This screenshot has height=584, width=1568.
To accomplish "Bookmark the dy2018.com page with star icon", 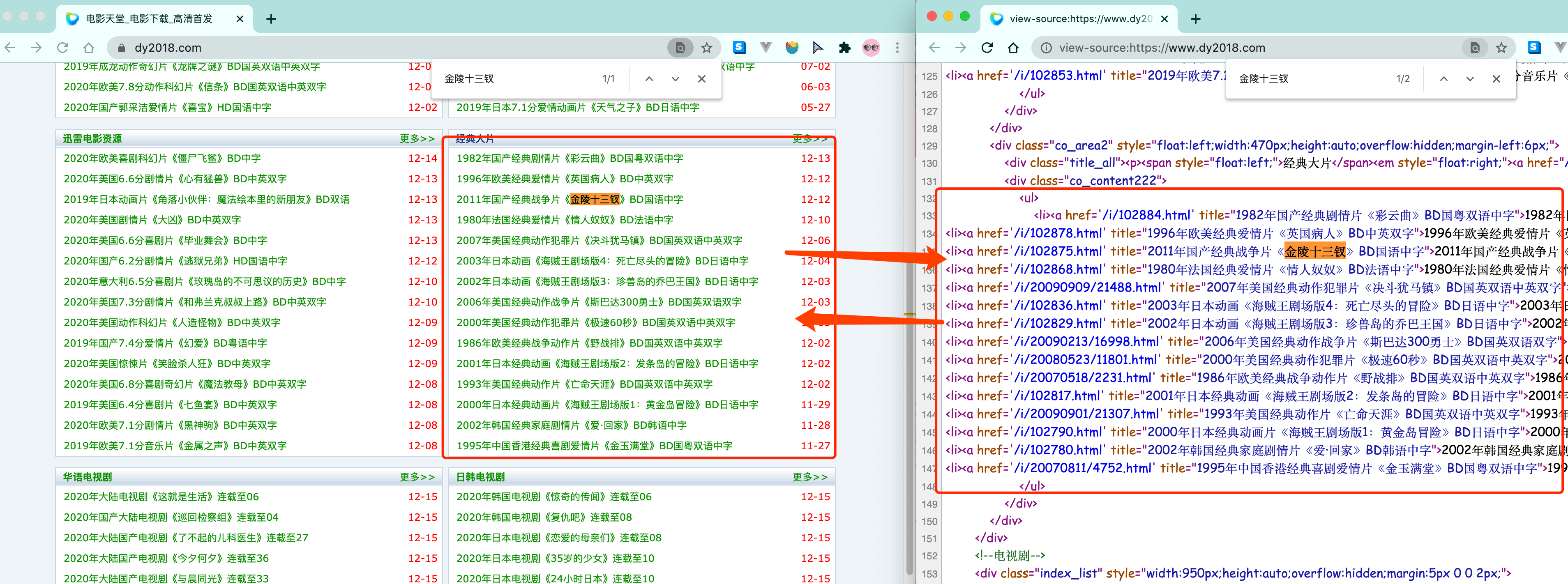I will tap(706, 48).
